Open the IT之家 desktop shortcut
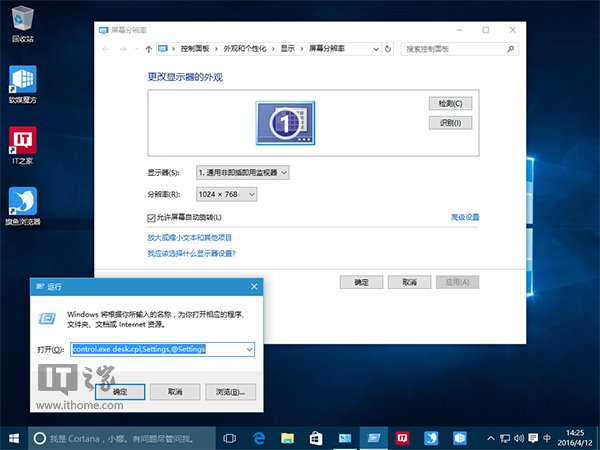This screenshot has height=450, width=600. coord(23,146)
